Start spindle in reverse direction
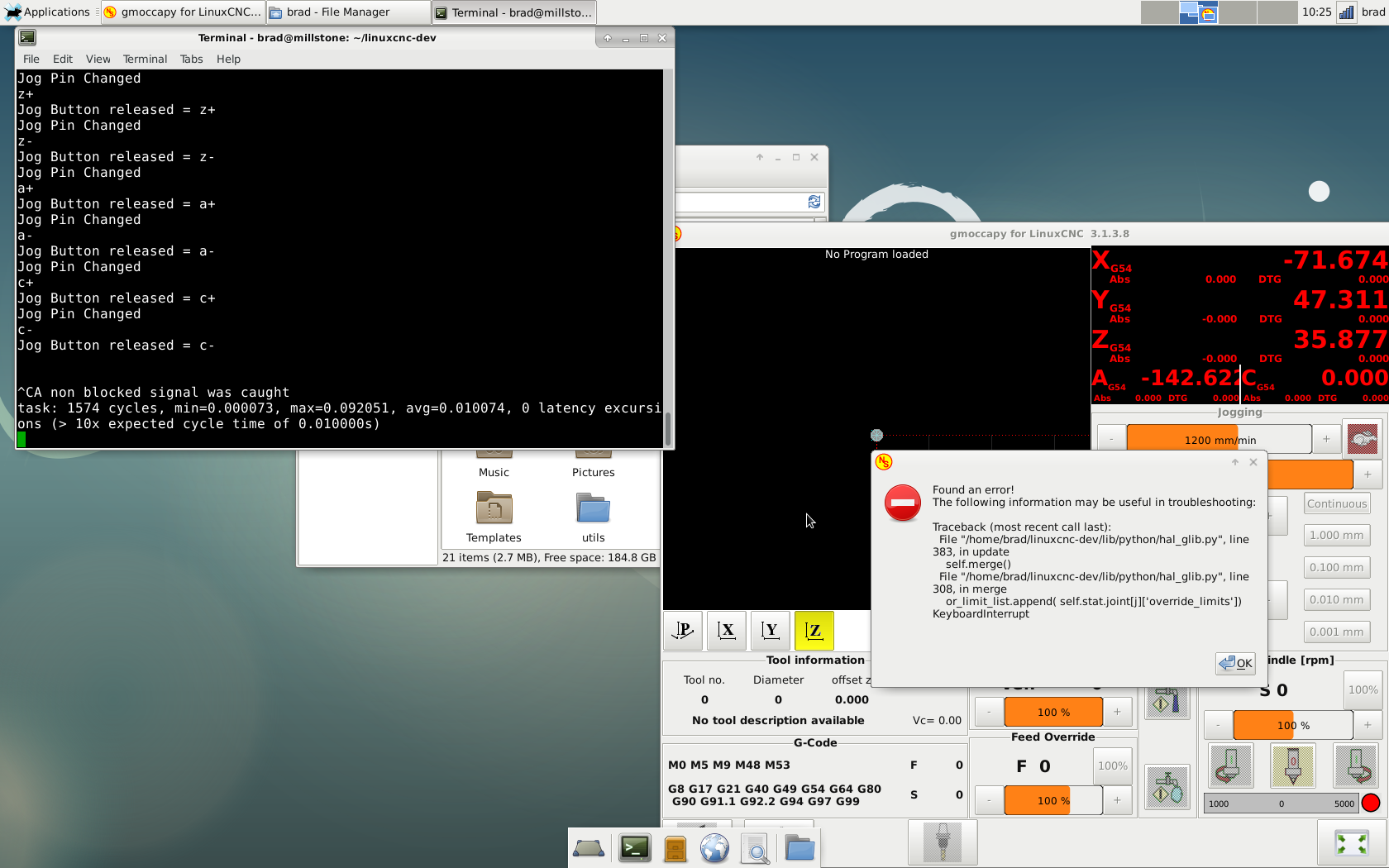Viewport: 1389px width, 868px height. tap(1230, 765)
